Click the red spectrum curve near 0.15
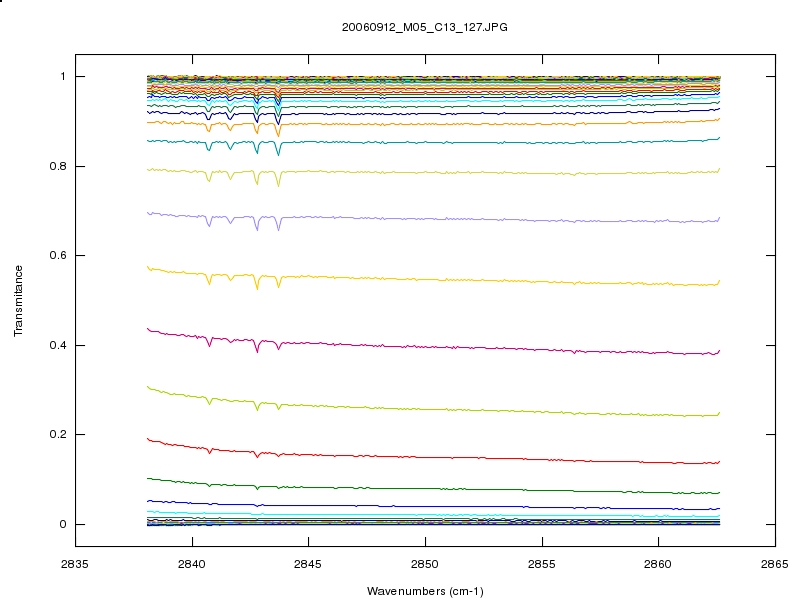Viewport: 800px width, 600px height. 434,458
